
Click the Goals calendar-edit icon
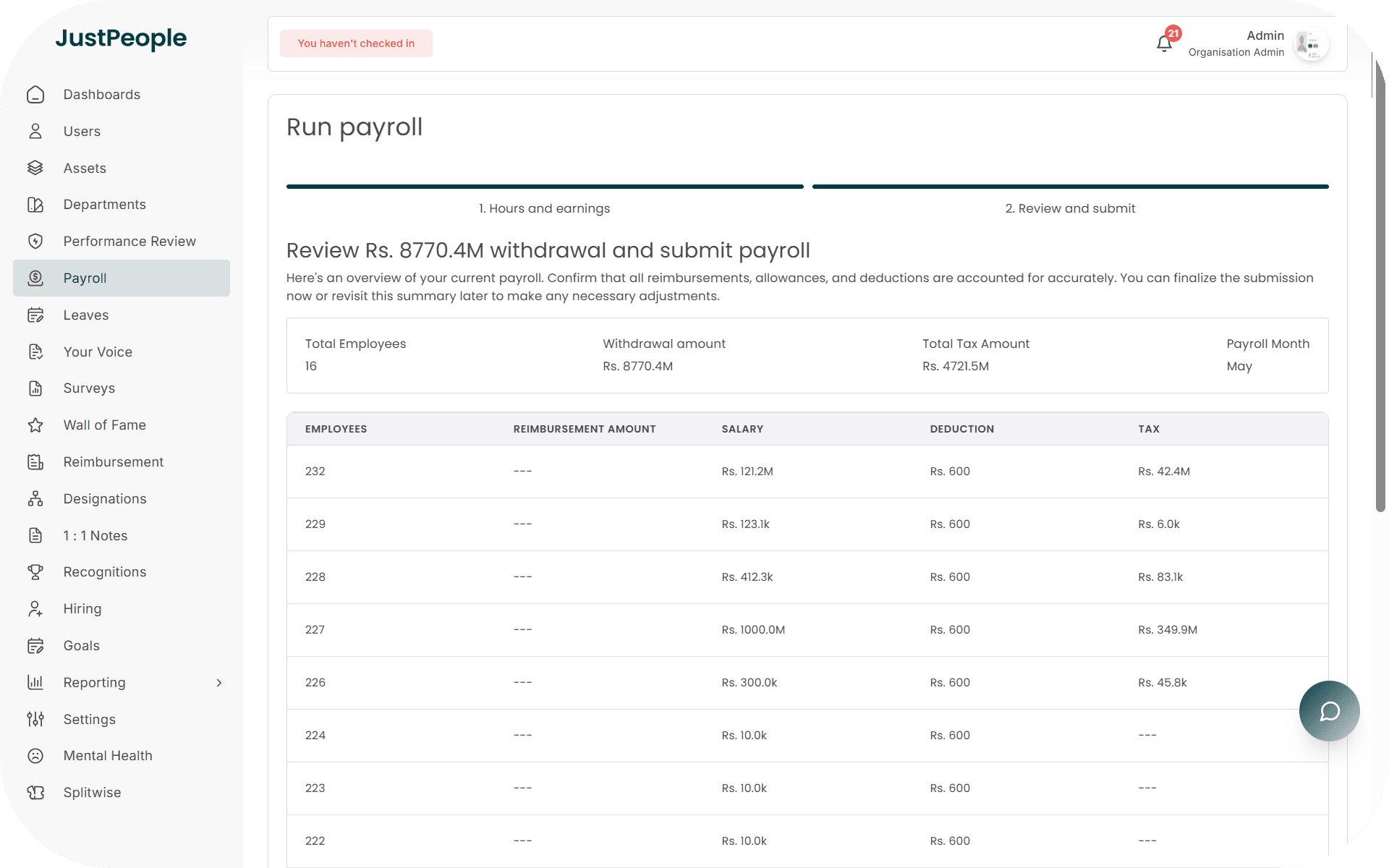(x=35, y=646)
